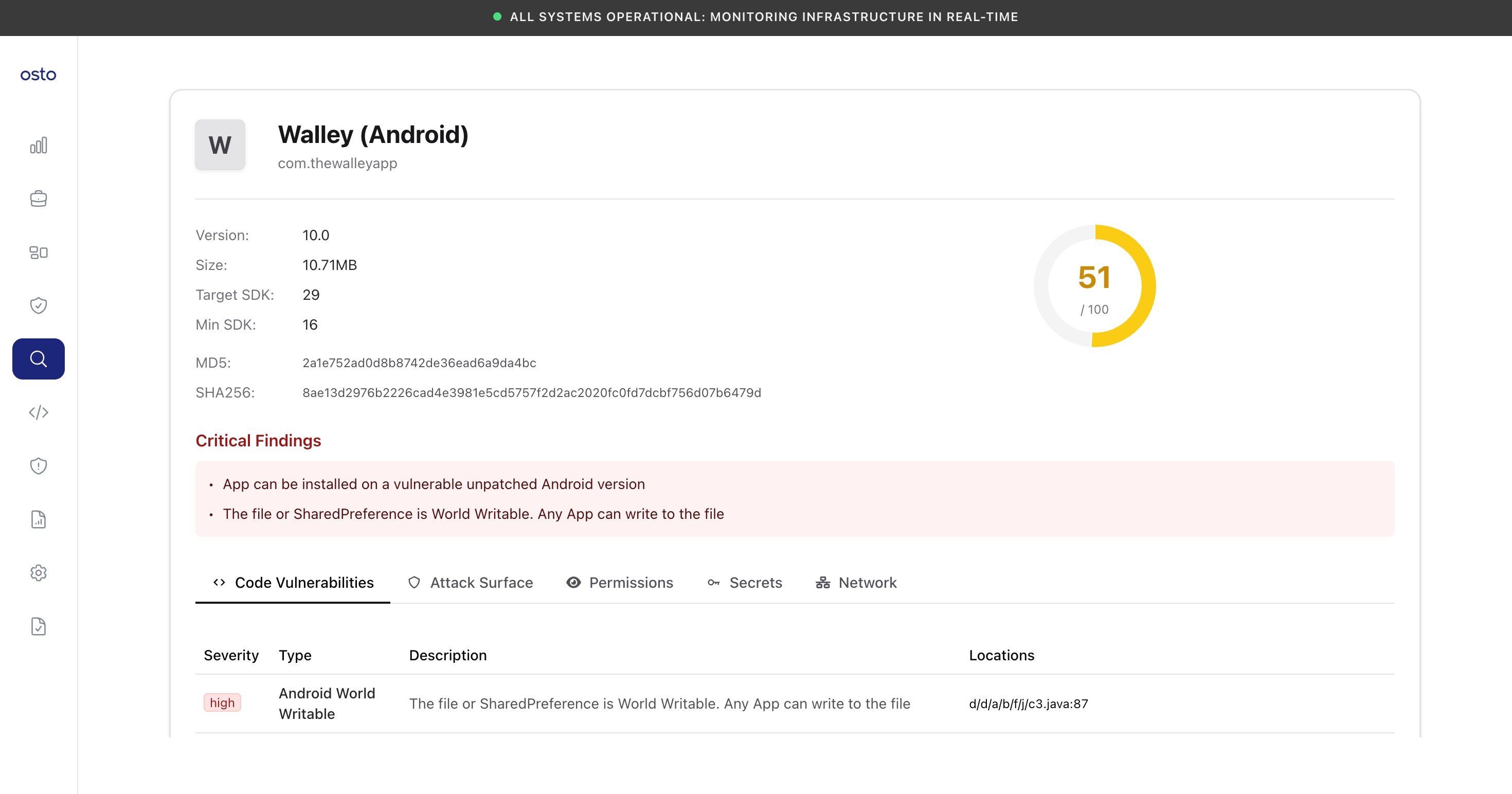Switch to the Code Vulnerabilities tab
1512x794 pixels.
293,583
